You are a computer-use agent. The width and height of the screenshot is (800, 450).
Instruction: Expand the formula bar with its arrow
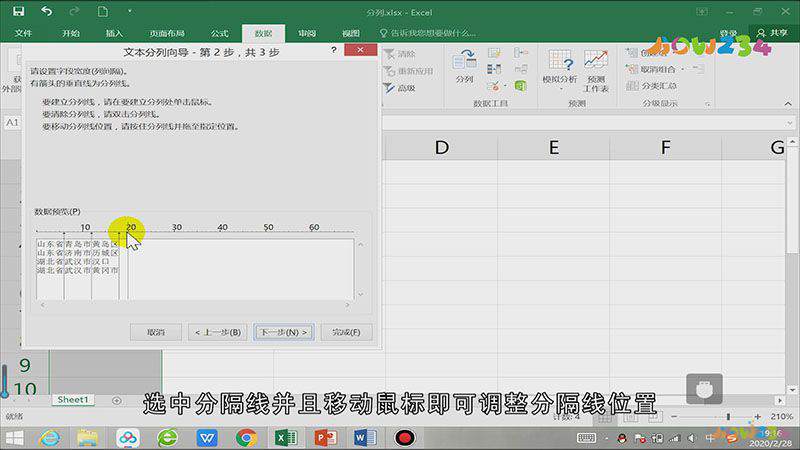pyautogui.click(x=790, y=123)
